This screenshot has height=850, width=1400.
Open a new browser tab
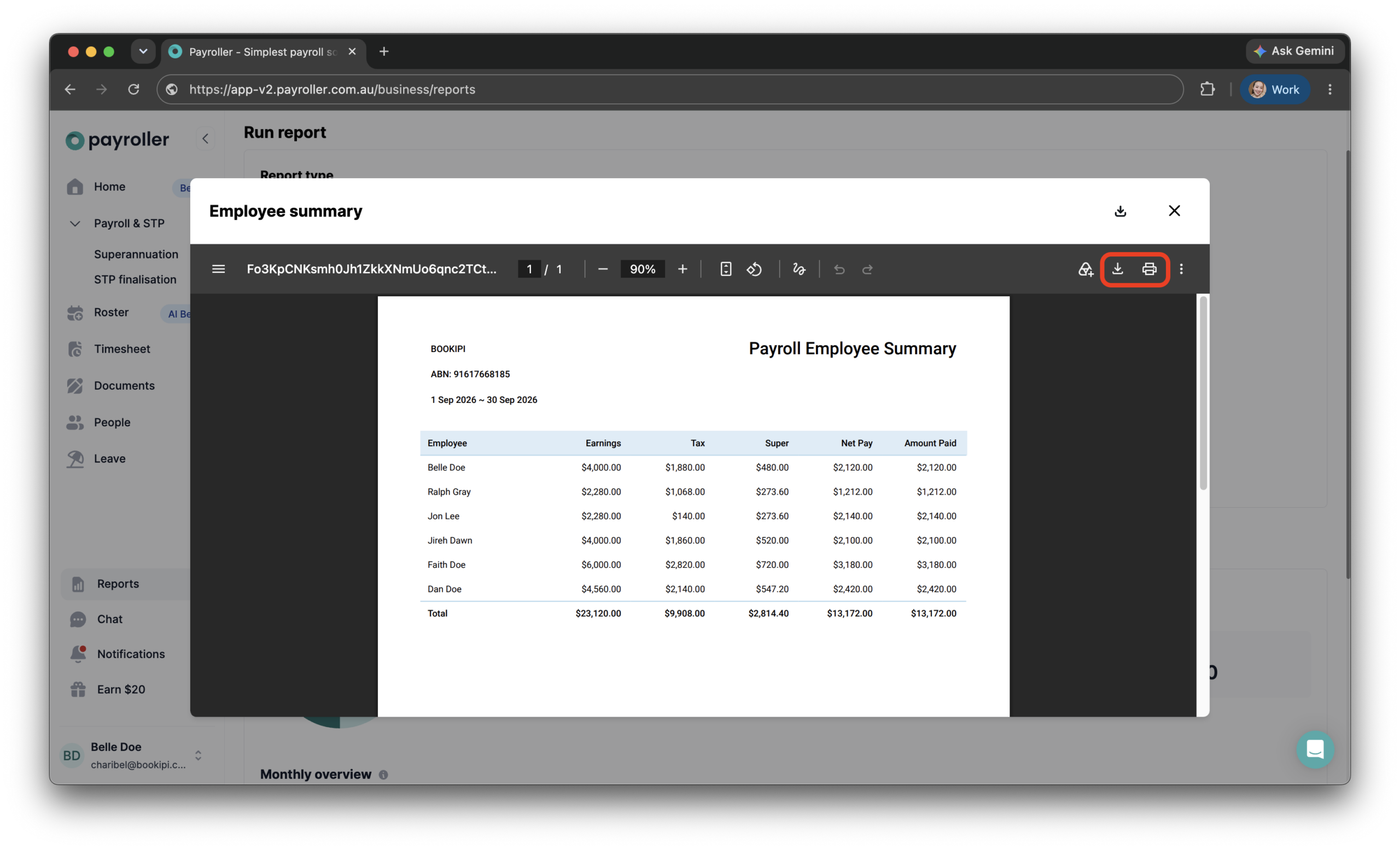click(x=383, y=52)
